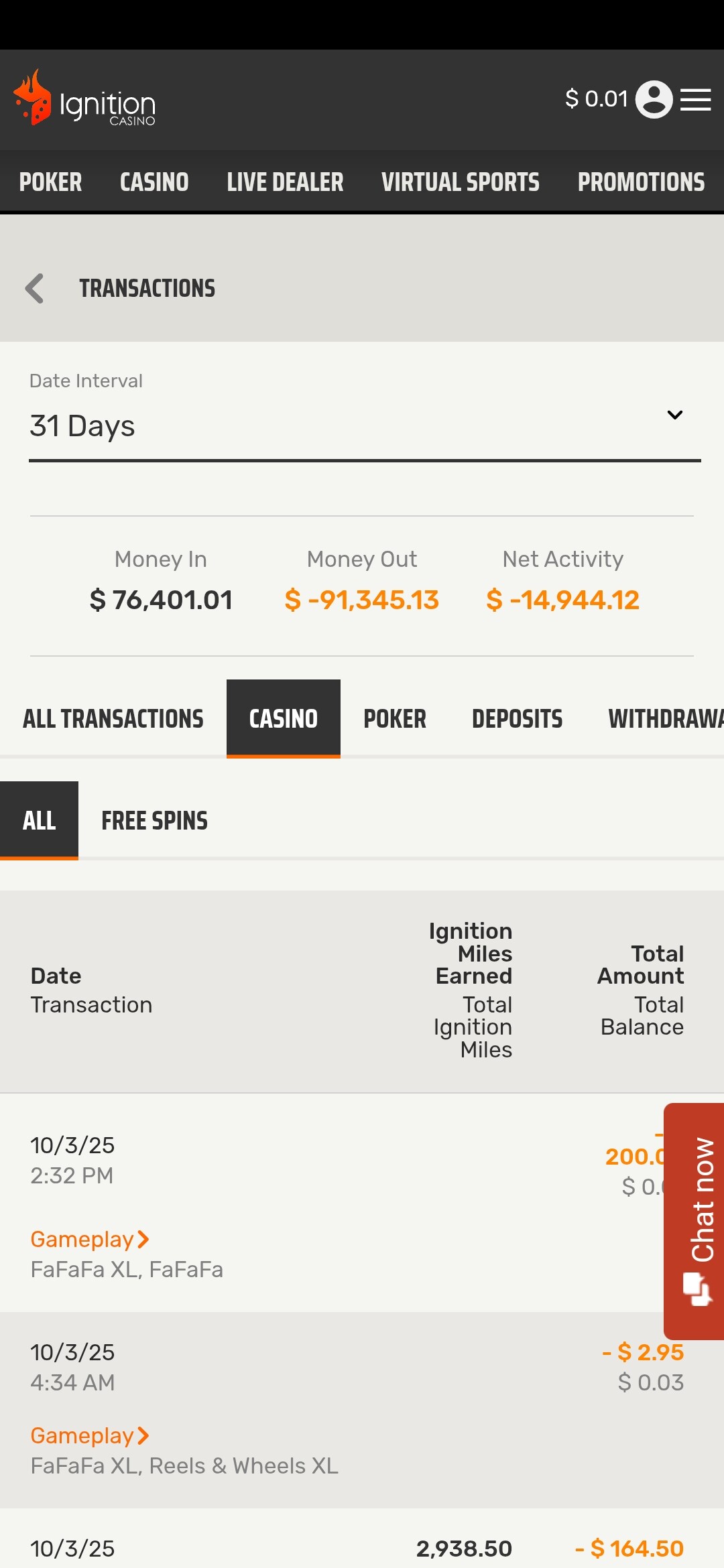The height and width of the screenshot is (1568, 724).
Task: Switch to All Transactions tab
Action: tap(113, 719)
